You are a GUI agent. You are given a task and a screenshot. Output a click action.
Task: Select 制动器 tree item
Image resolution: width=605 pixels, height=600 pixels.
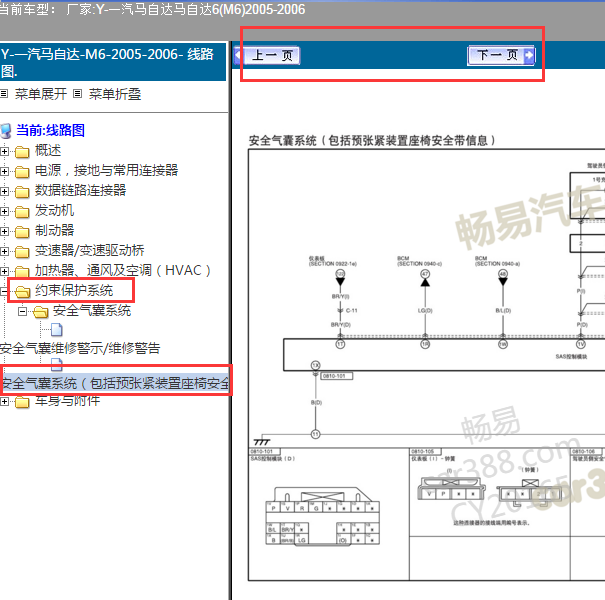coord(54,230)
